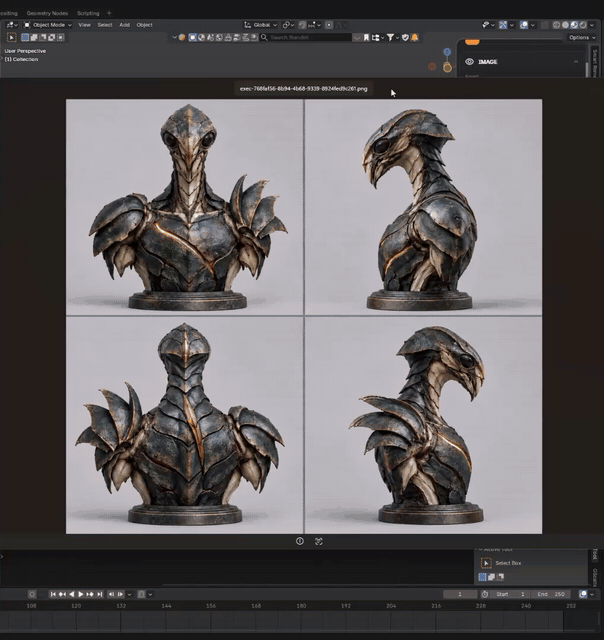Click the focus frame icon below image
This screenshot has width=604, height=640.
coord(319,541)
